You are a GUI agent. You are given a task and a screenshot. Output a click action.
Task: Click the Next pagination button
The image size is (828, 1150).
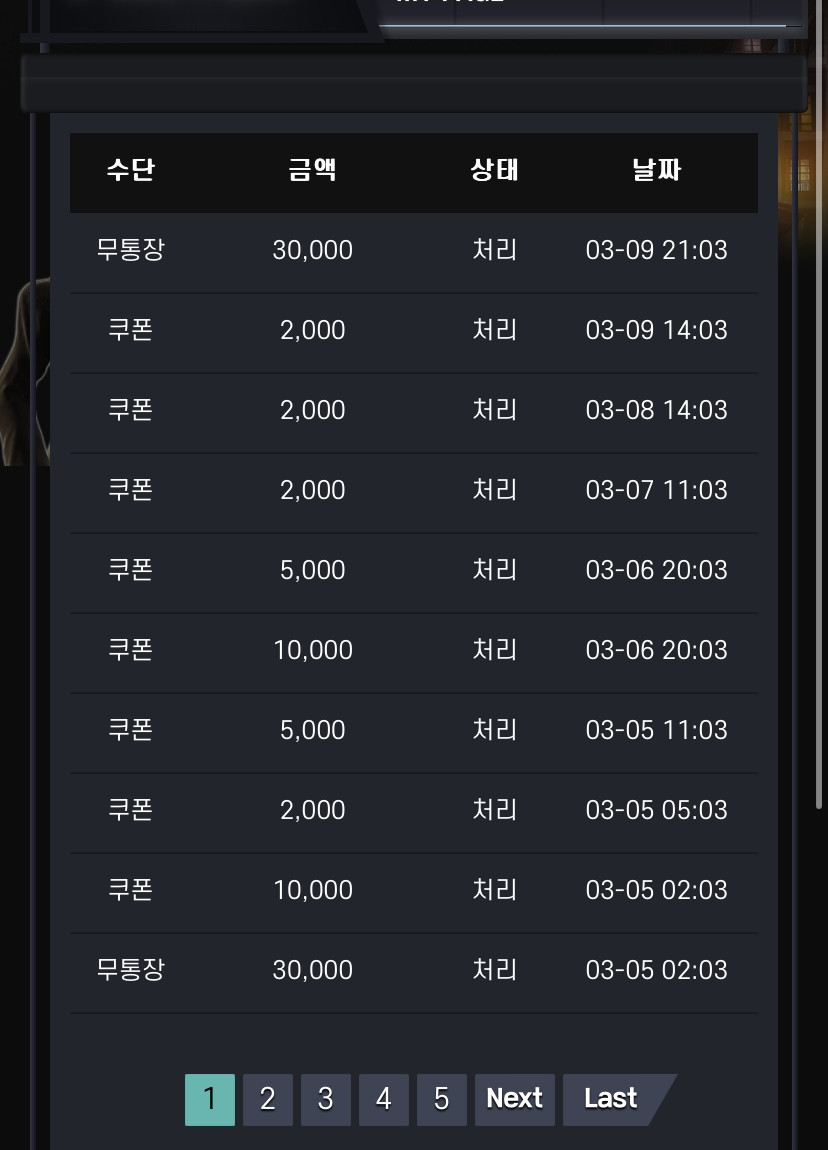click(x=515, y=1099)
